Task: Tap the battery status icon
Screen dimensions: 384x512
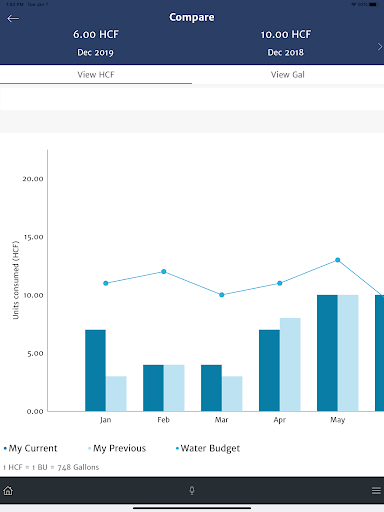Action: point(373,4)
